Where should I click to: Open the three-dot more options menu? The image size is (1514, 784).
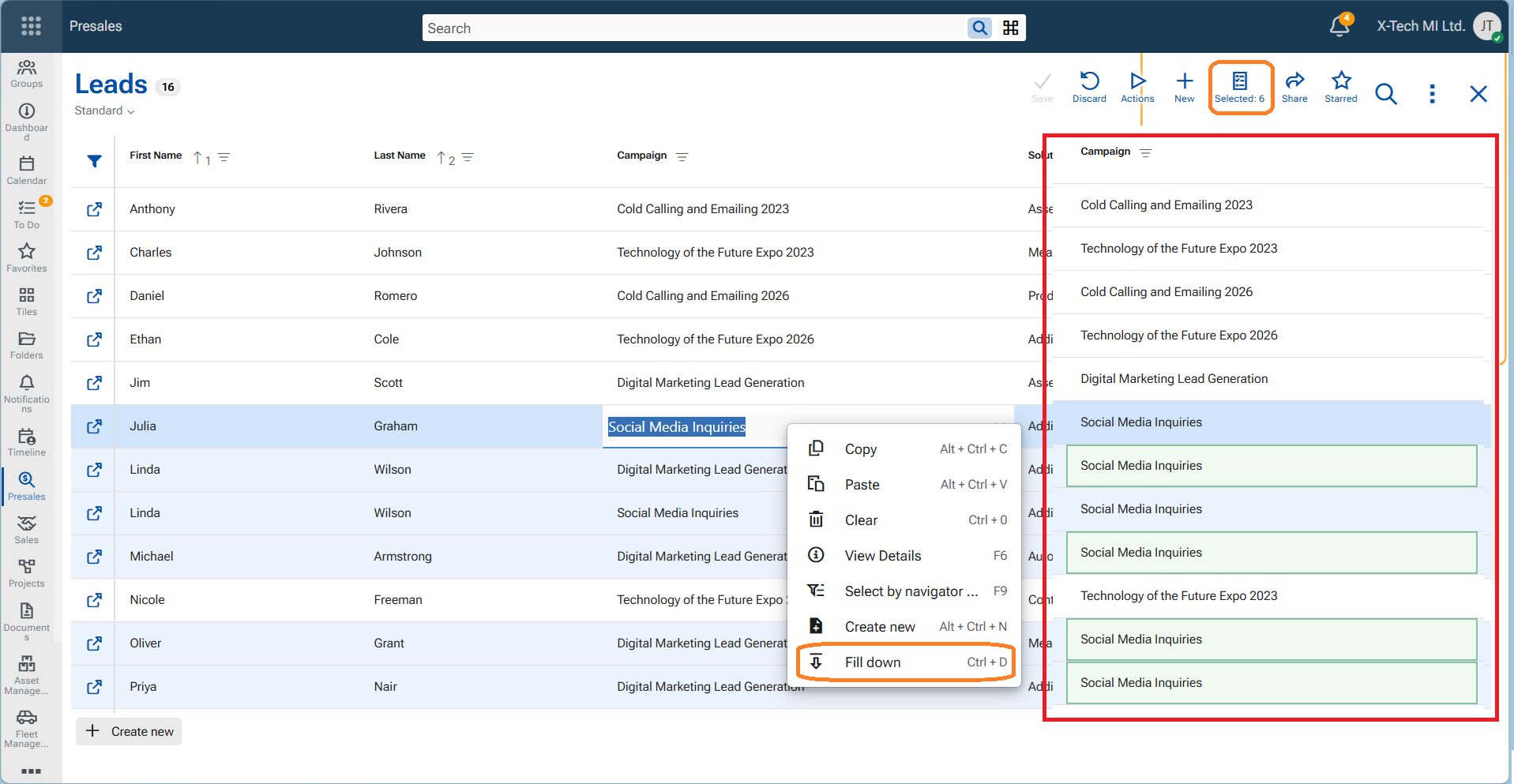1432,94
